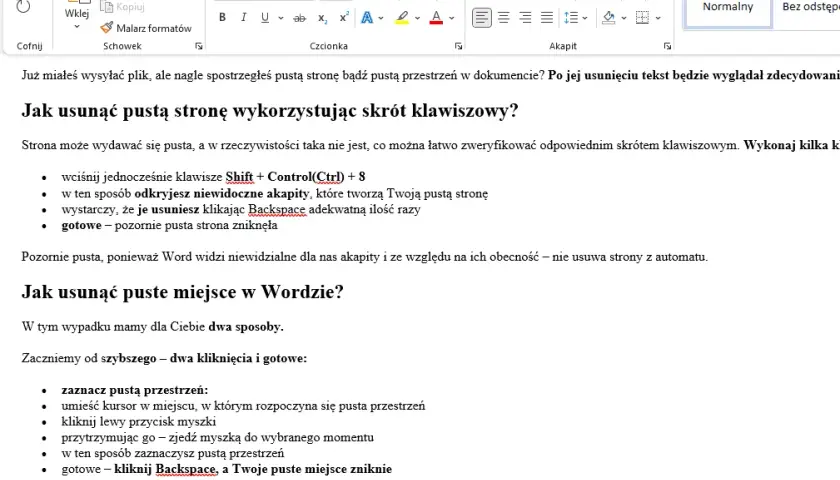Open the Czcionka font dialog launcher
This screenshot has width=840, height=480.
459,47
